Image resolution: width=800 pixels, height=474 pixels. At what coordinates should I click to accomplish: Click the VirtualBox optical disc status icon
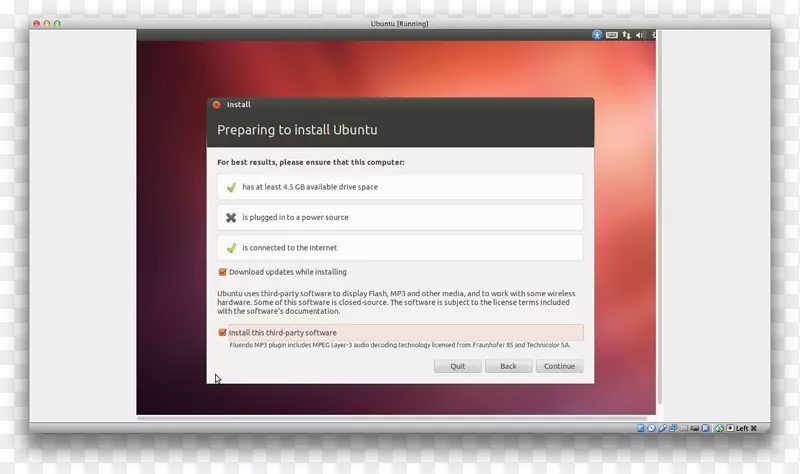point(652,428)
